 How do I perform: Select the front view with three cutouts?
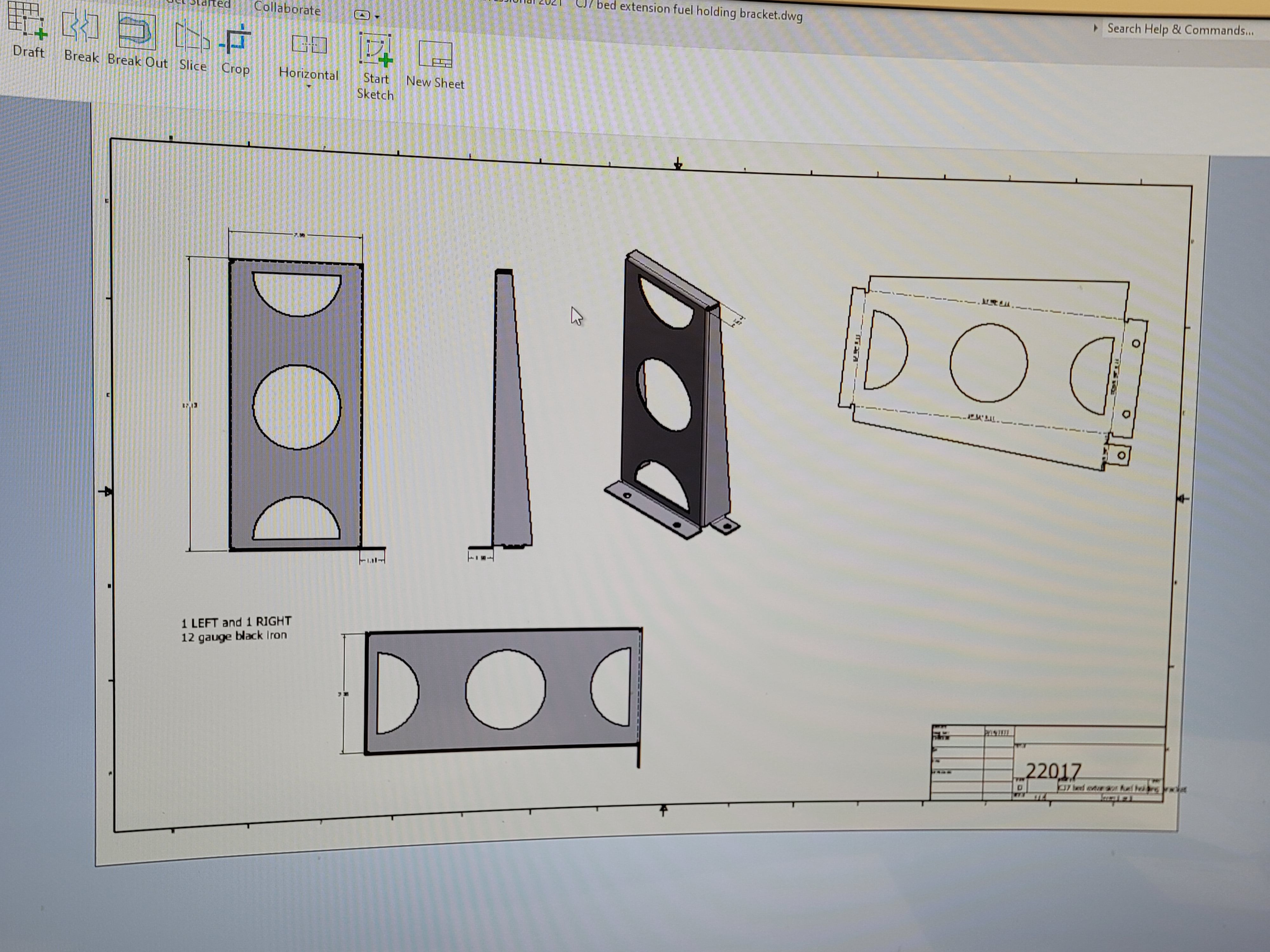[296, 406]
